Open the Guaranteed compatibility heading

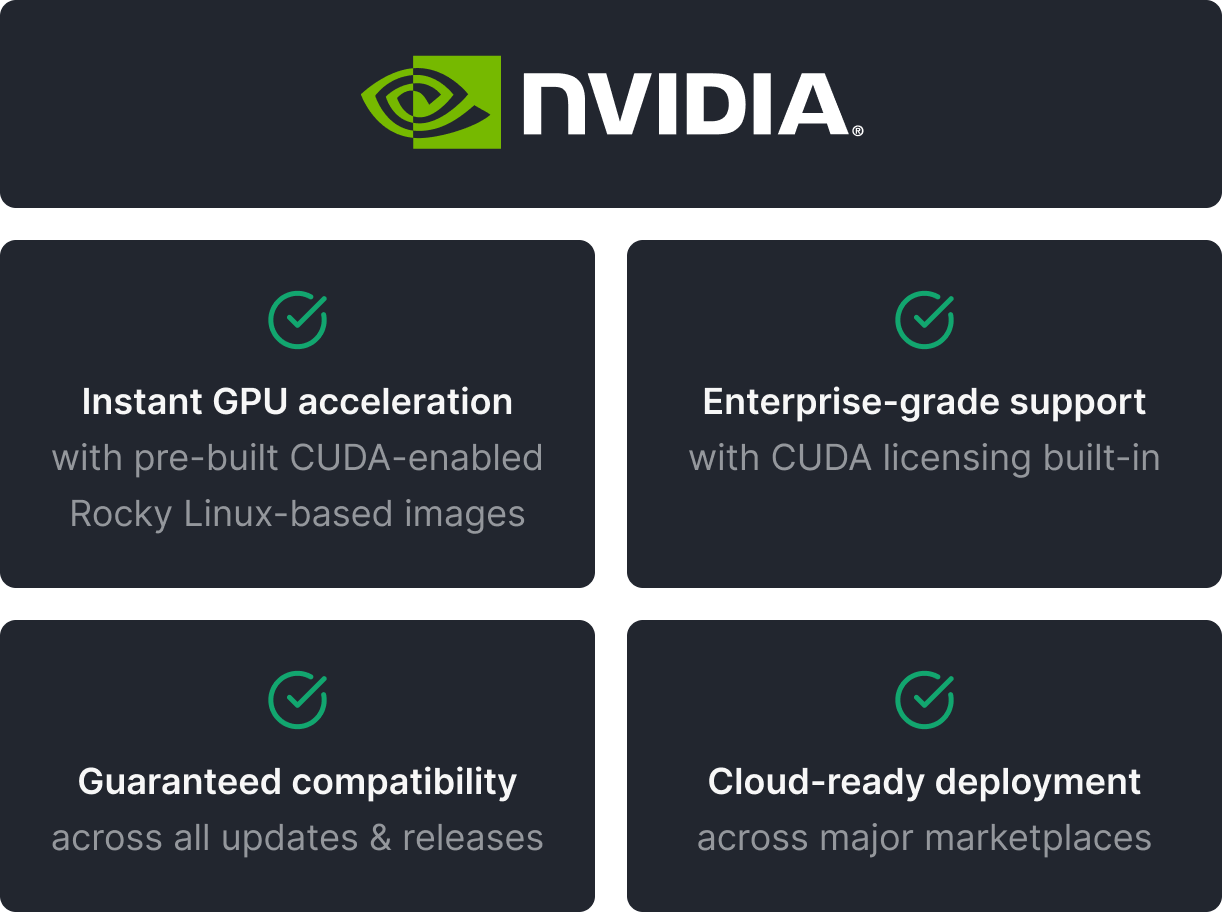[x=297, y=782]
